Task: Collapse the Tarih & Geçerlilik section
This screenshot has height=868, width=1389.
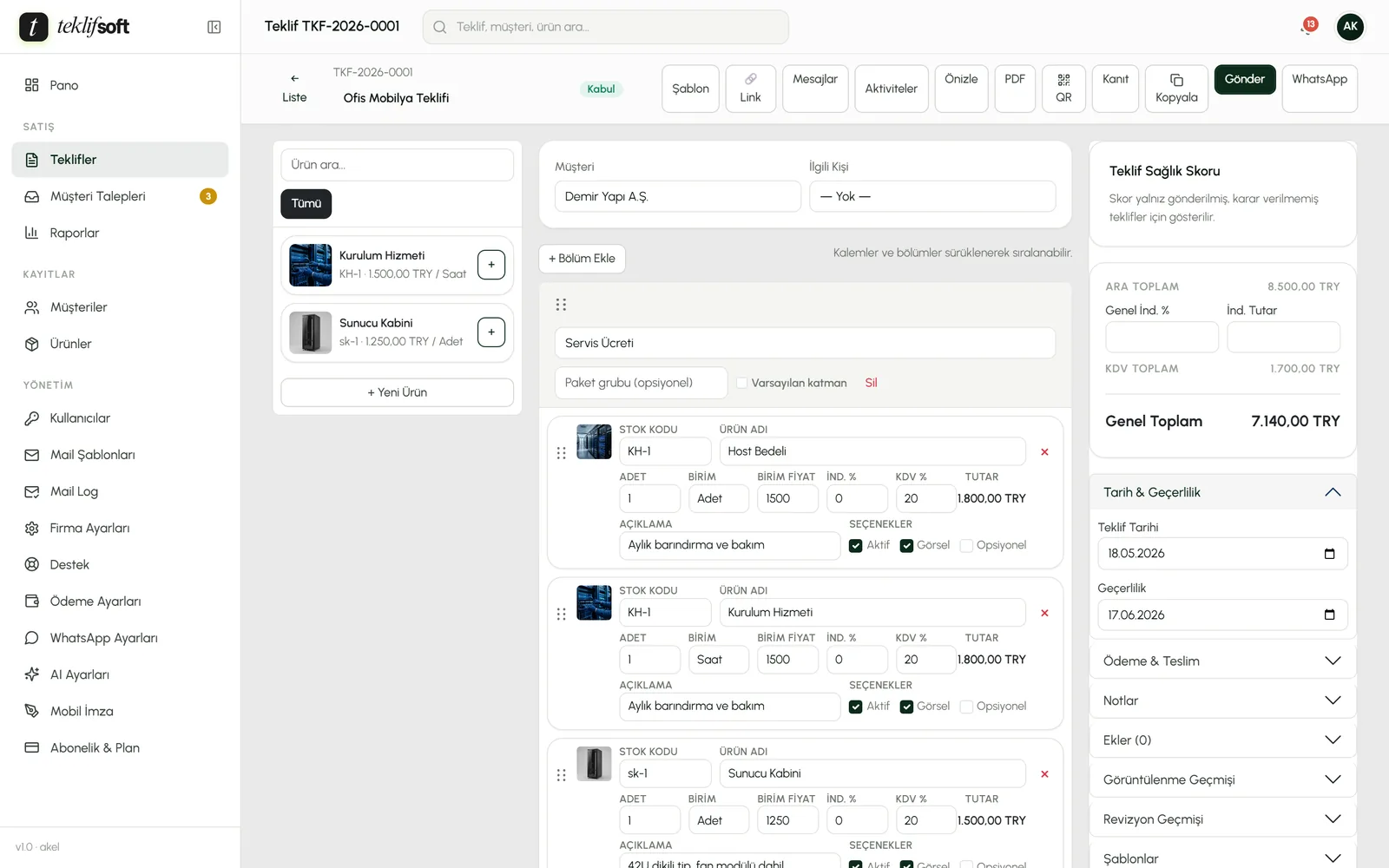Action: pos(1222,492)
